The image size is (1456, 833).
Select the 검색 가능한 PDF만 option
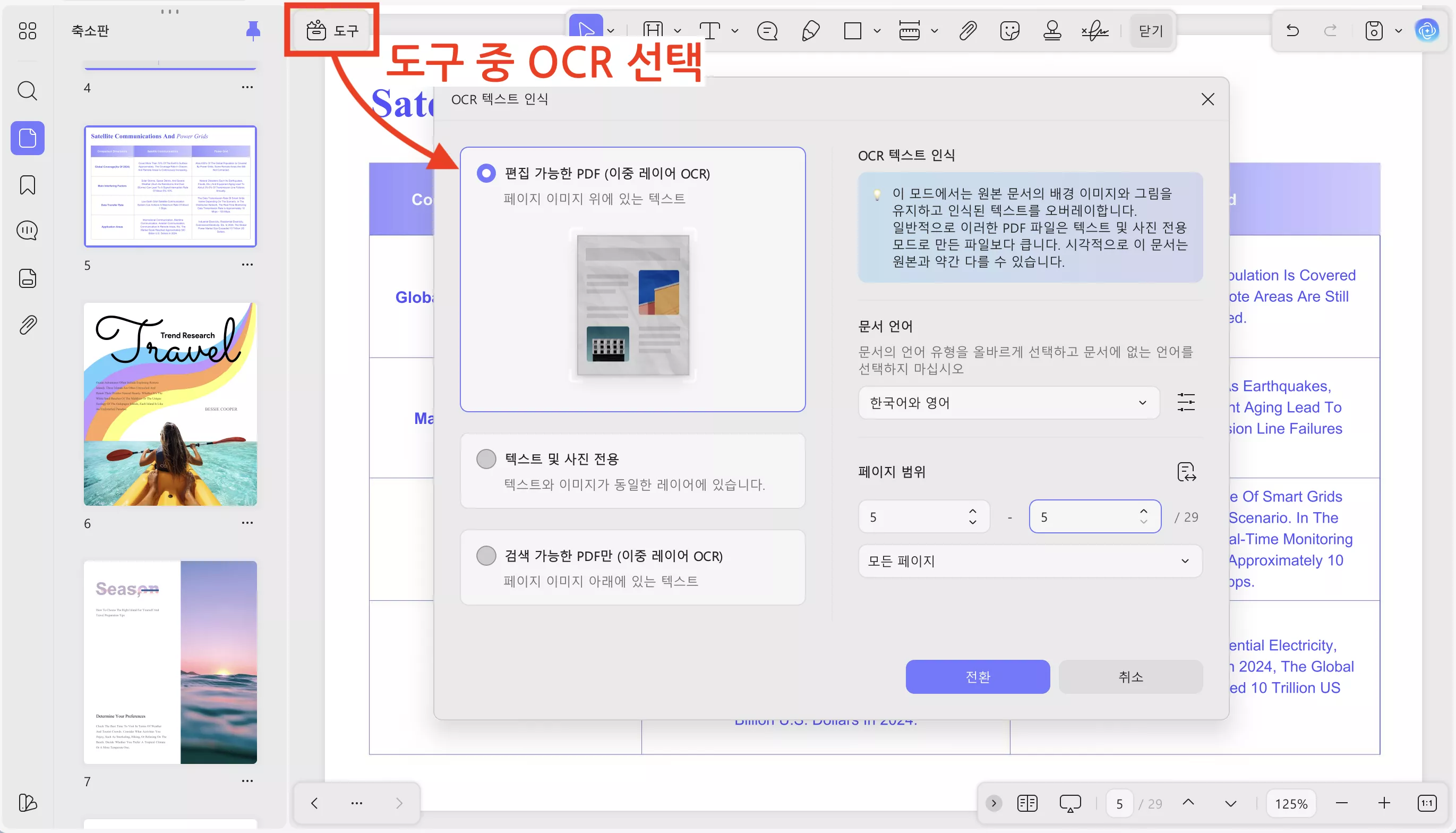tap(486, 556)
